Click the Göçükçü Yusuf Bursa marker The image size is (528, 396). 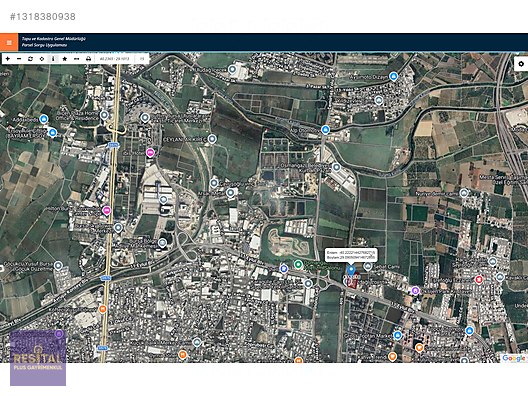58,266
